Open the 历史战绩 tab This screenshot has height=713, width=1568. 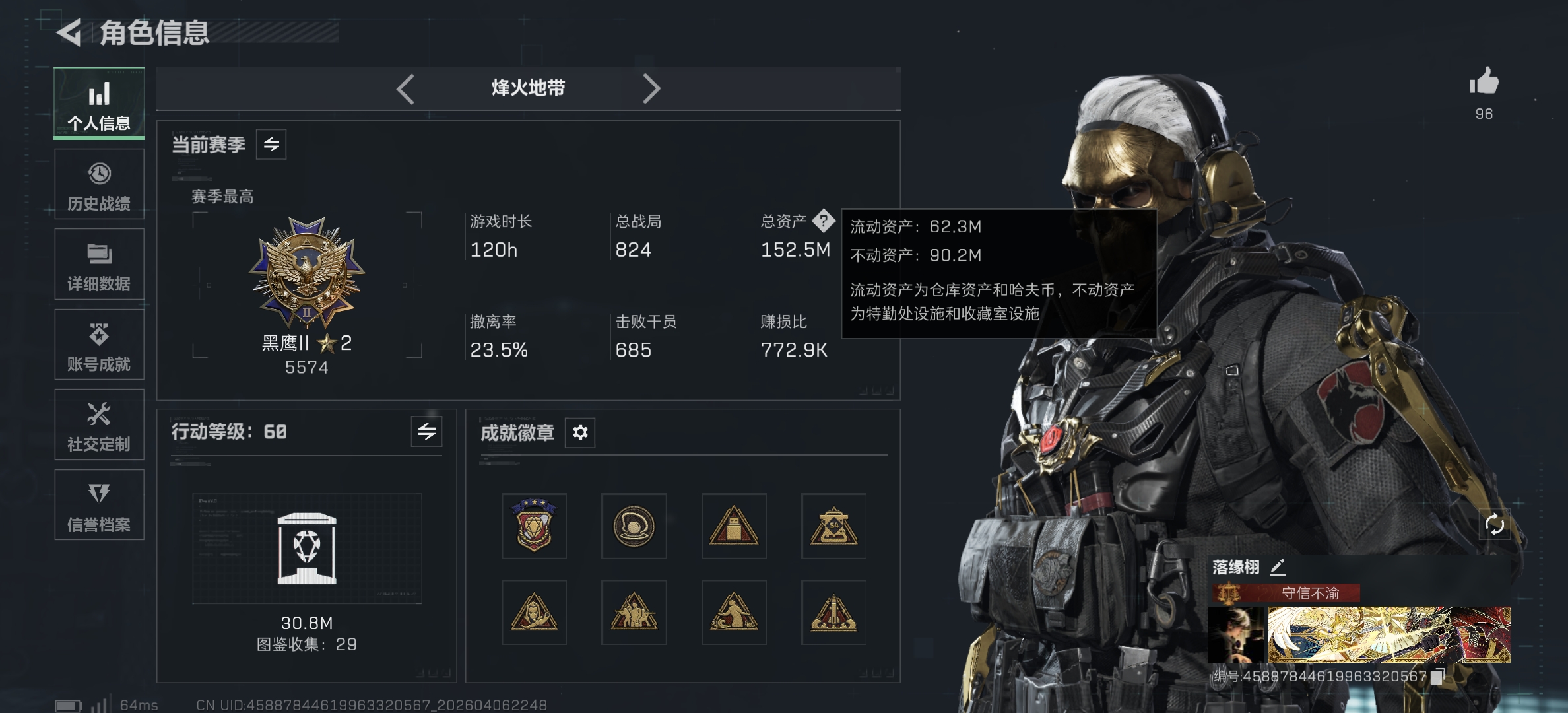[x=99, y=184]
